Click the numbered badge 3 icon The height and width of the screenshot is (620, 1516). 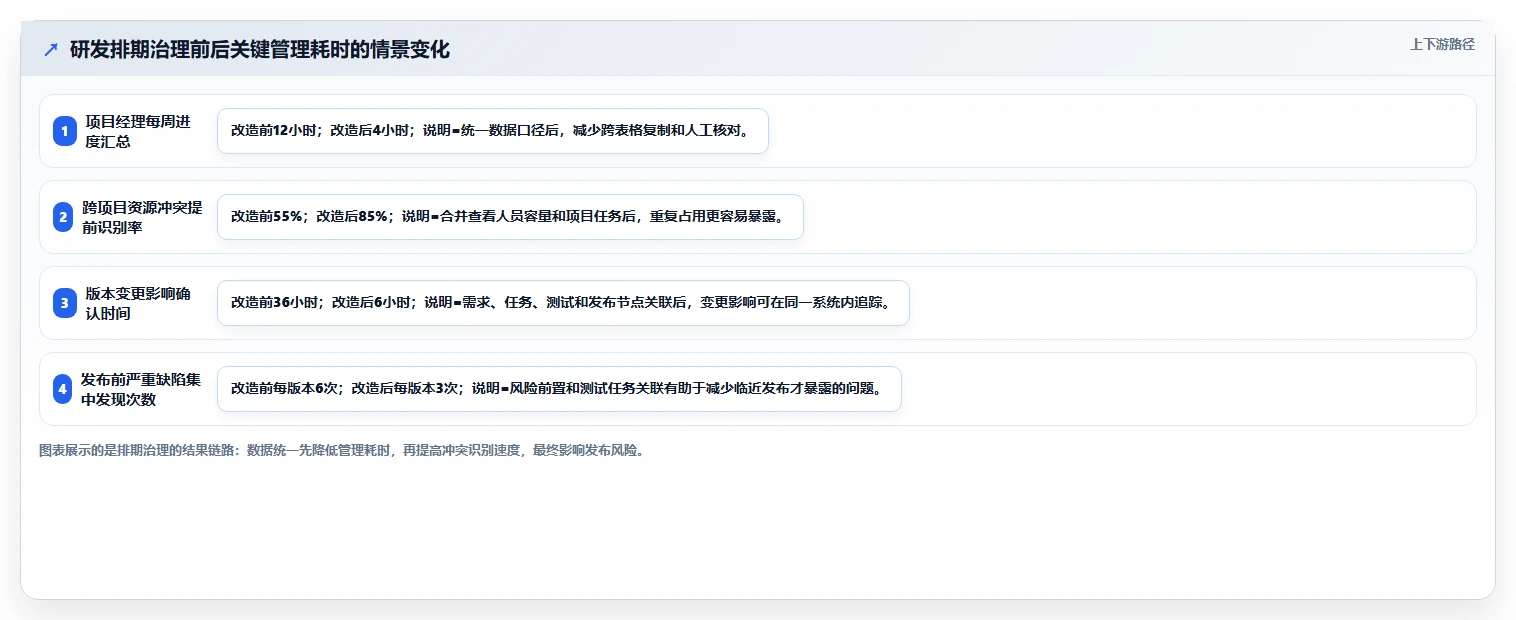pyautogui.click(x=65, y=303)
